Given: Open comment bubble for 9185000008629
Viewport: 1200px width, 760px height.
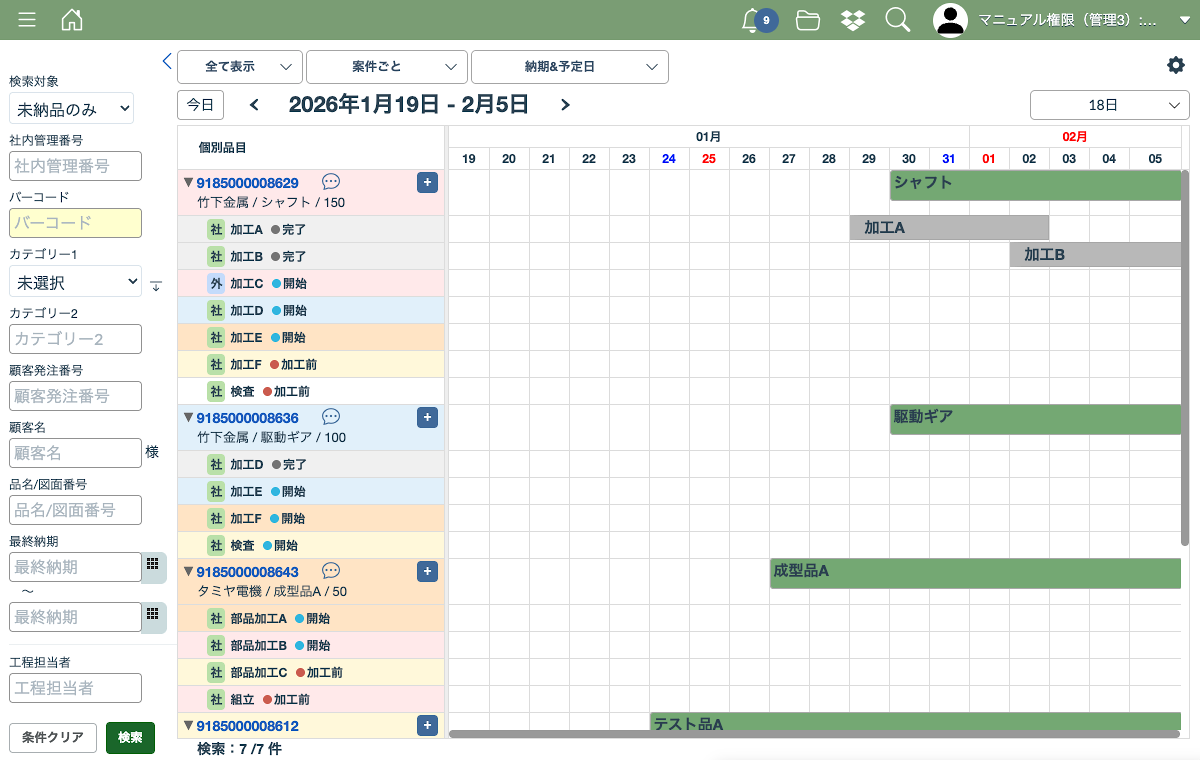Looking at the screenshot, I should tap(331, 182).
